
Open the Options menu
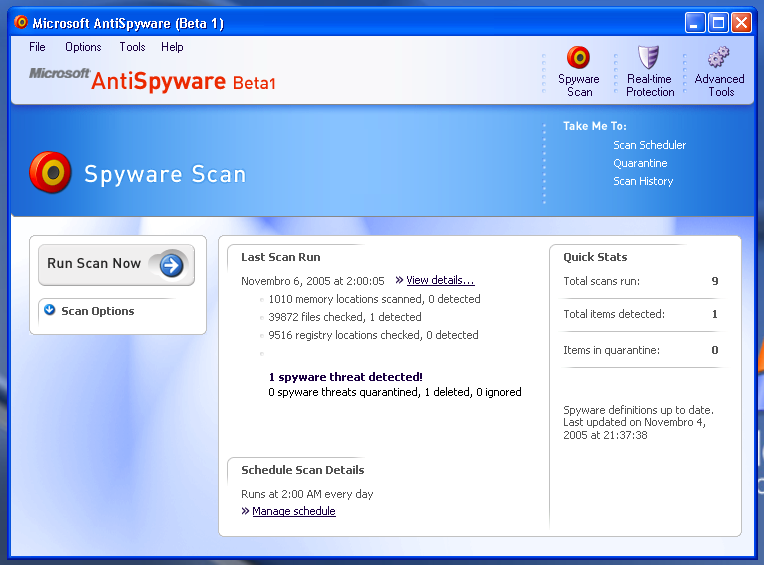[x=83, y=47]
